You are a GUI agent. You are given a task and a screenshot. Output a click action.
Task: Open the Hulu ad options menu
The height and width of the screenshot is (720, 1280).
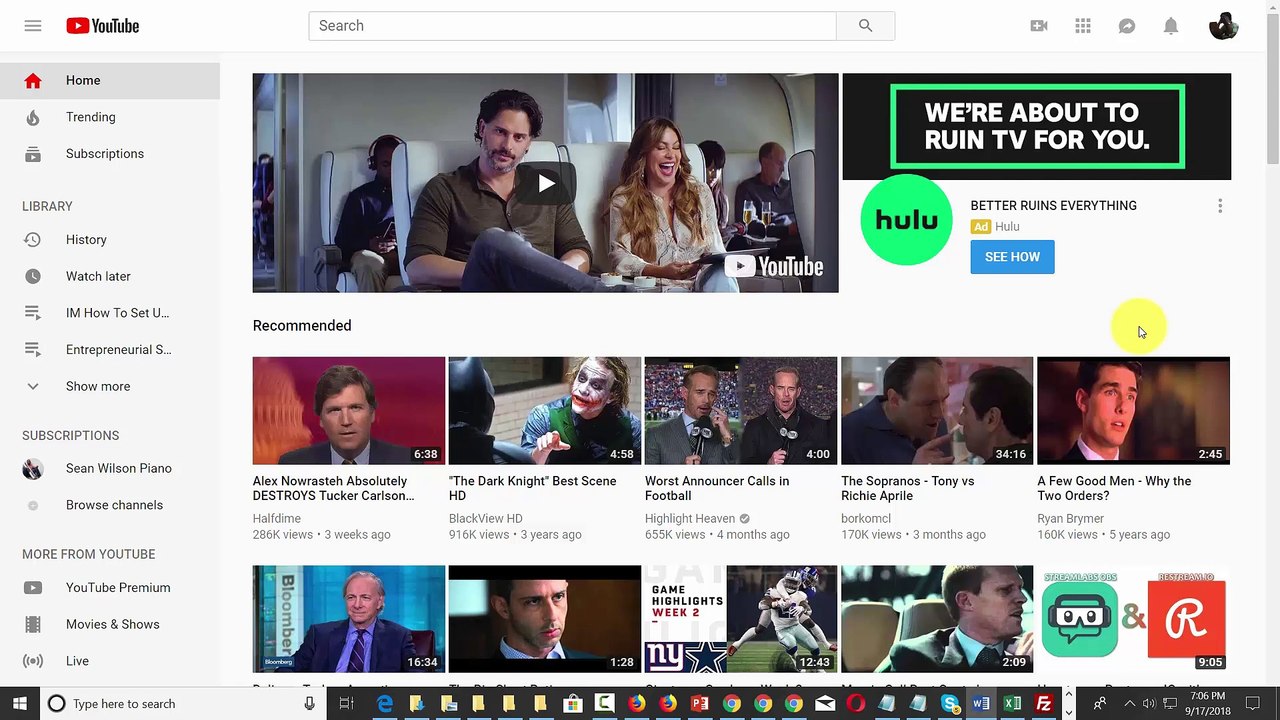(x=1220, y=206)
